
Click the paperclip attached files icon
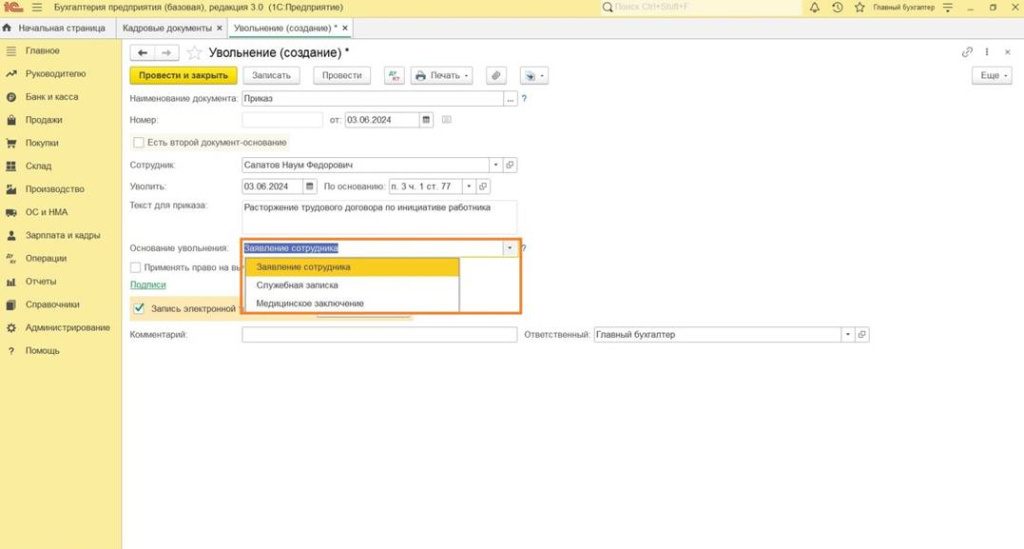point(495,76)
